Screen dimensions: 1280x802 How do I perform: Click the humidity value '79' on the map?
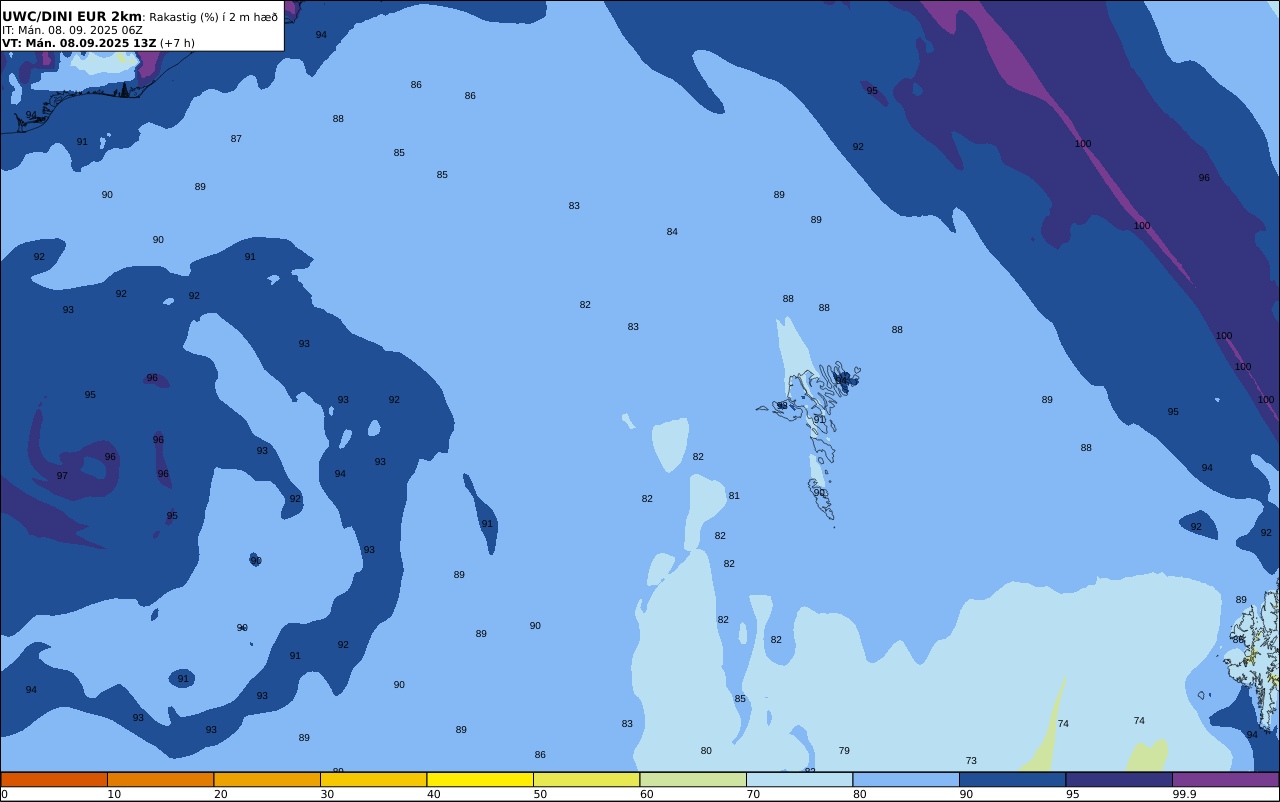point(844,751)
